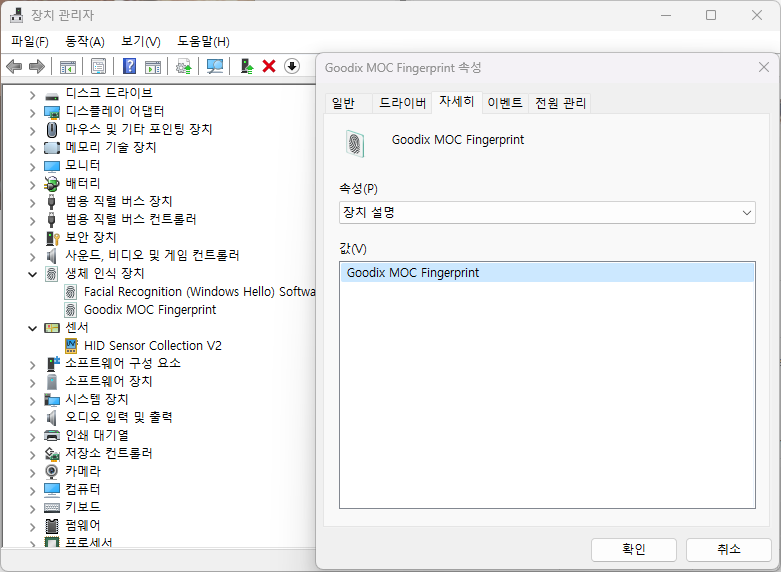Screen dimensions: 781x572
Task: Close the Goodix MOC Fingerprint 속성 dialog
Action: (x=764, y=67)
